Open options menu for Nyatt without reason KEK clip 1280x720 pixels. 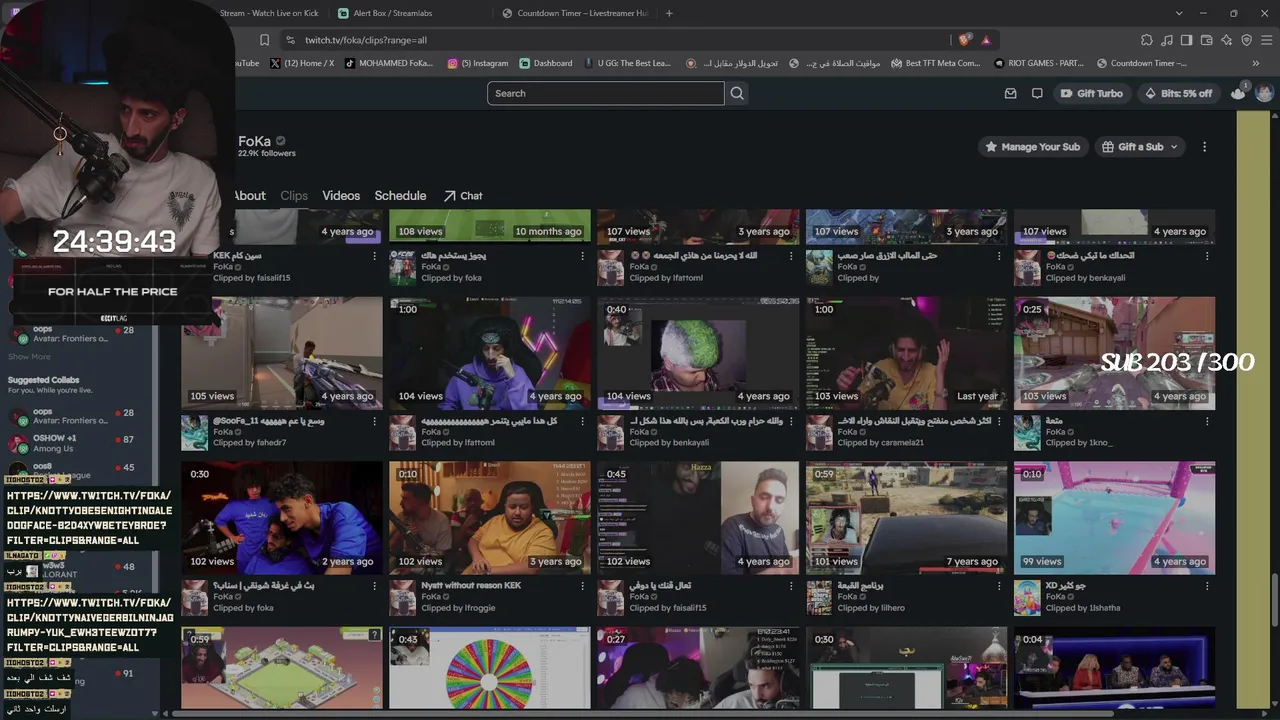click(x=583, y=586)
